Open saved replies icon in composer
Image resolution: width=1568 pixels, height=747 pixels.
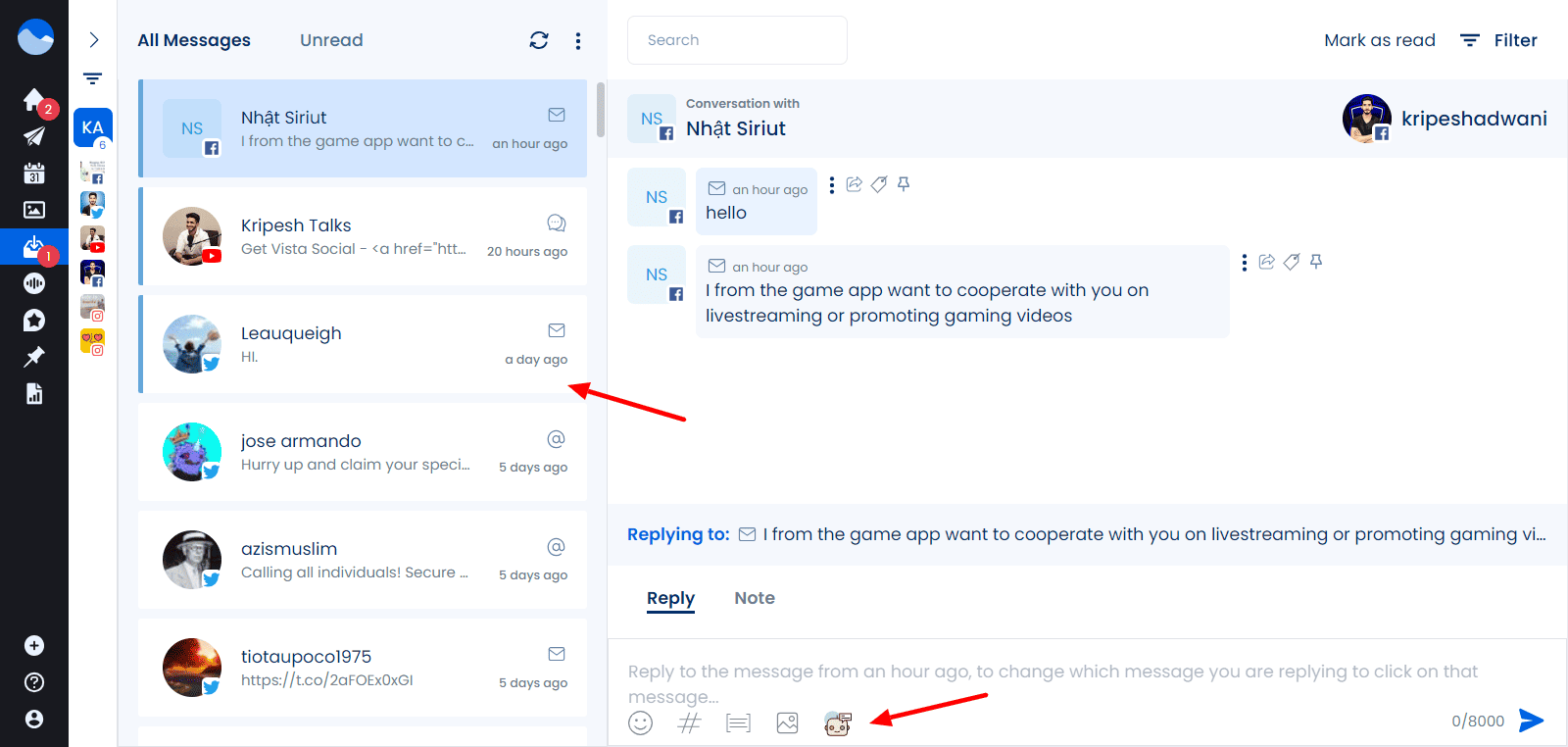(738, 723)
